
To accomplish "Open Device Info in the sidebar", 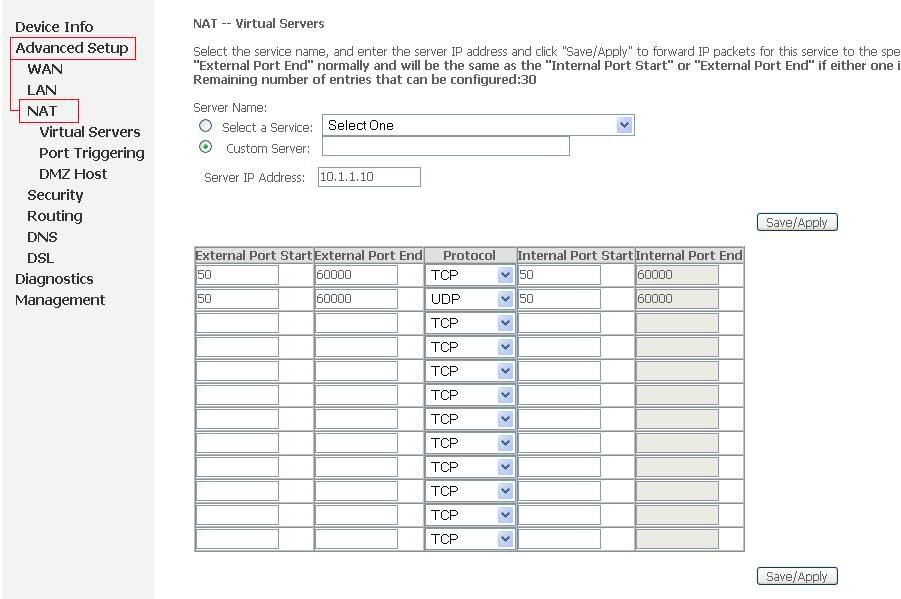I will [54, 27].
